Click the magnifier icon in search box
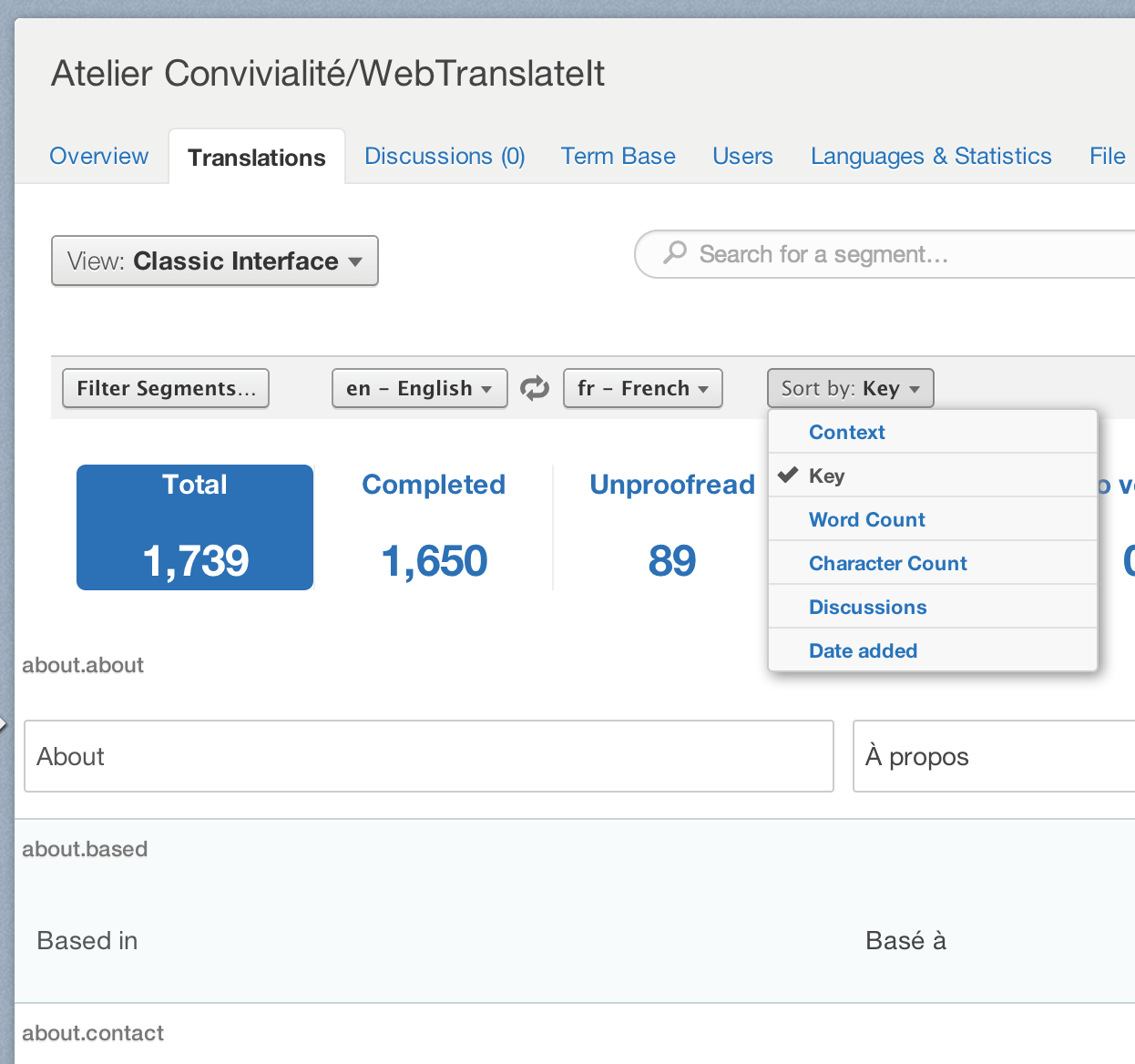Image resolution: width=1135 pixels, height=1064 pixels. pos(675,252)
